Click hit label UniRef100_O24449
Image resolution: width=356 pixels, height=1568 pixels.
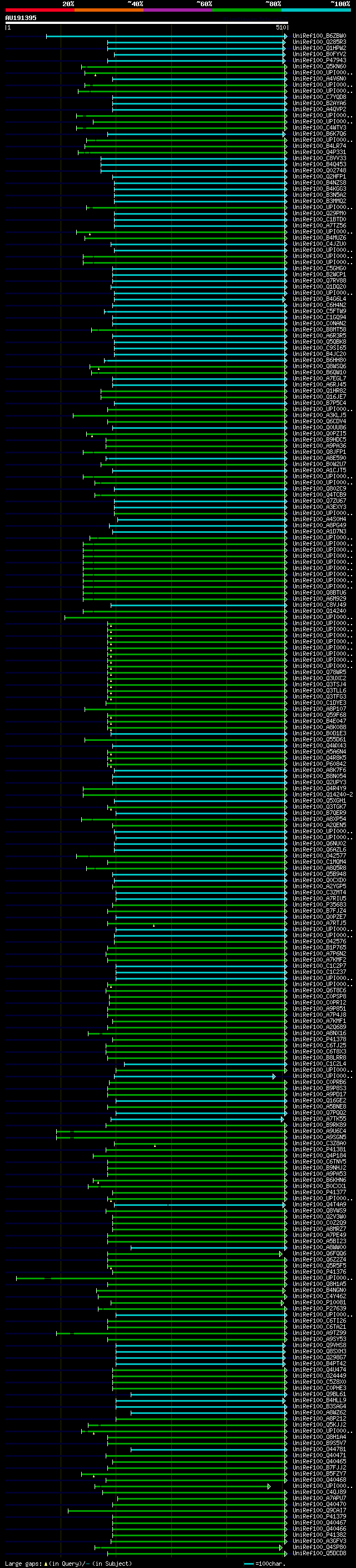[319, 1376]
